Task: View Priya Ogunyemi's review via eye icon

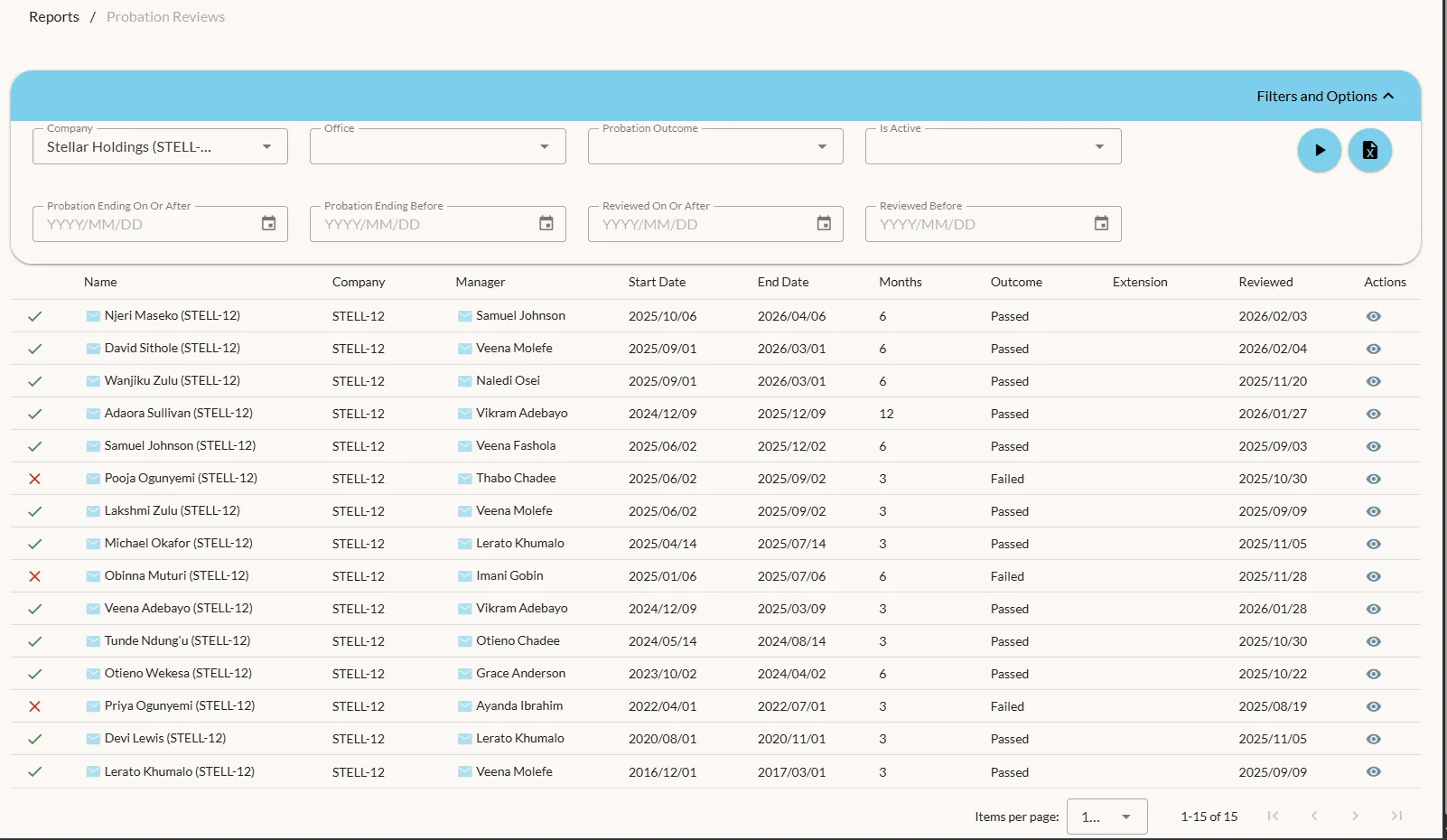Action: [1373, 706]
